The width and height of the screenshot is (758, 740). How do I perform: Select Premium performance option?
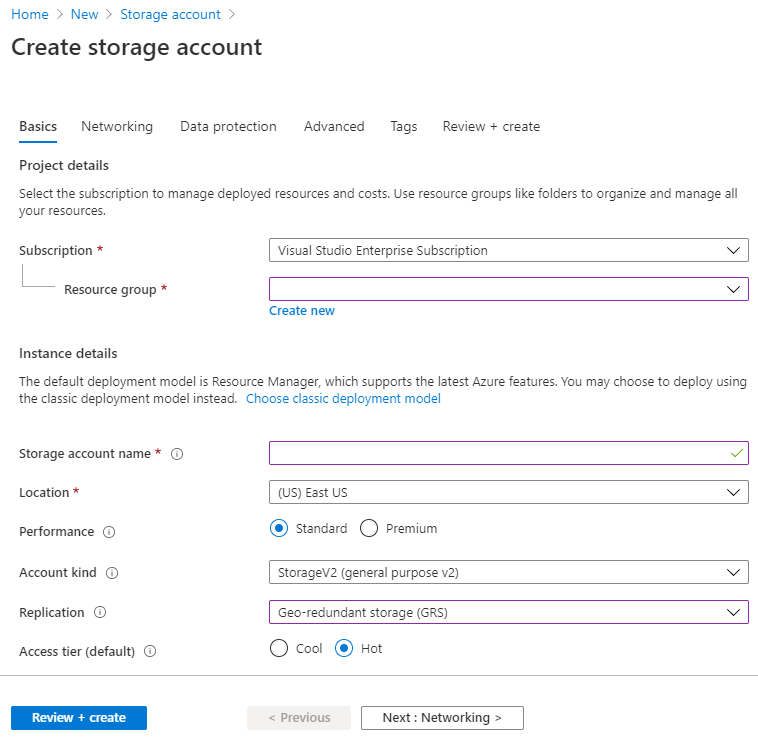pos(369,528)
